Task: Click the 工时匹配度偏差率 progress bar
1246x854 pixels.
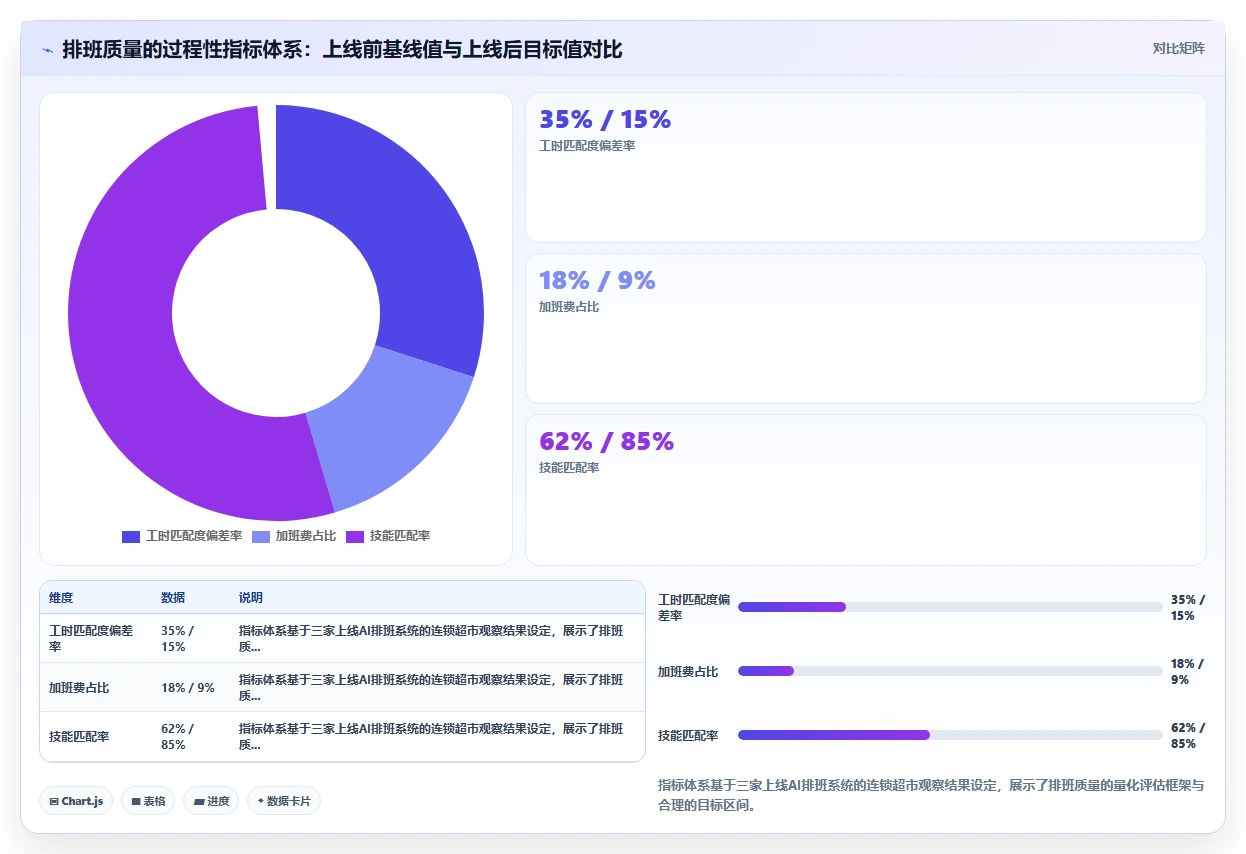Action: pos(950,607)
